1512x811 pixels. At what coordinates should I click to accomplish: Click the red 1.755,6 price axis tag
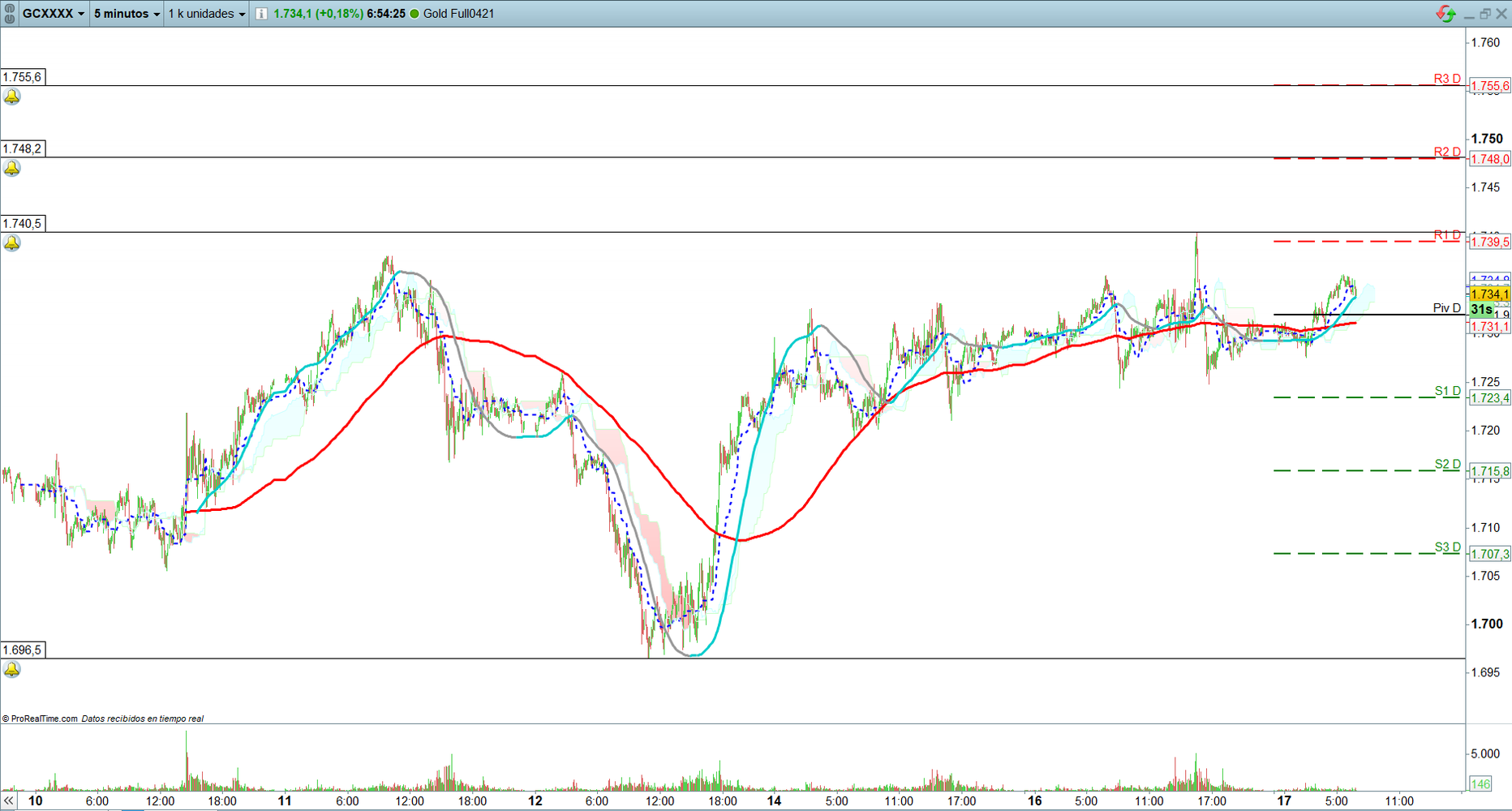1490,86
